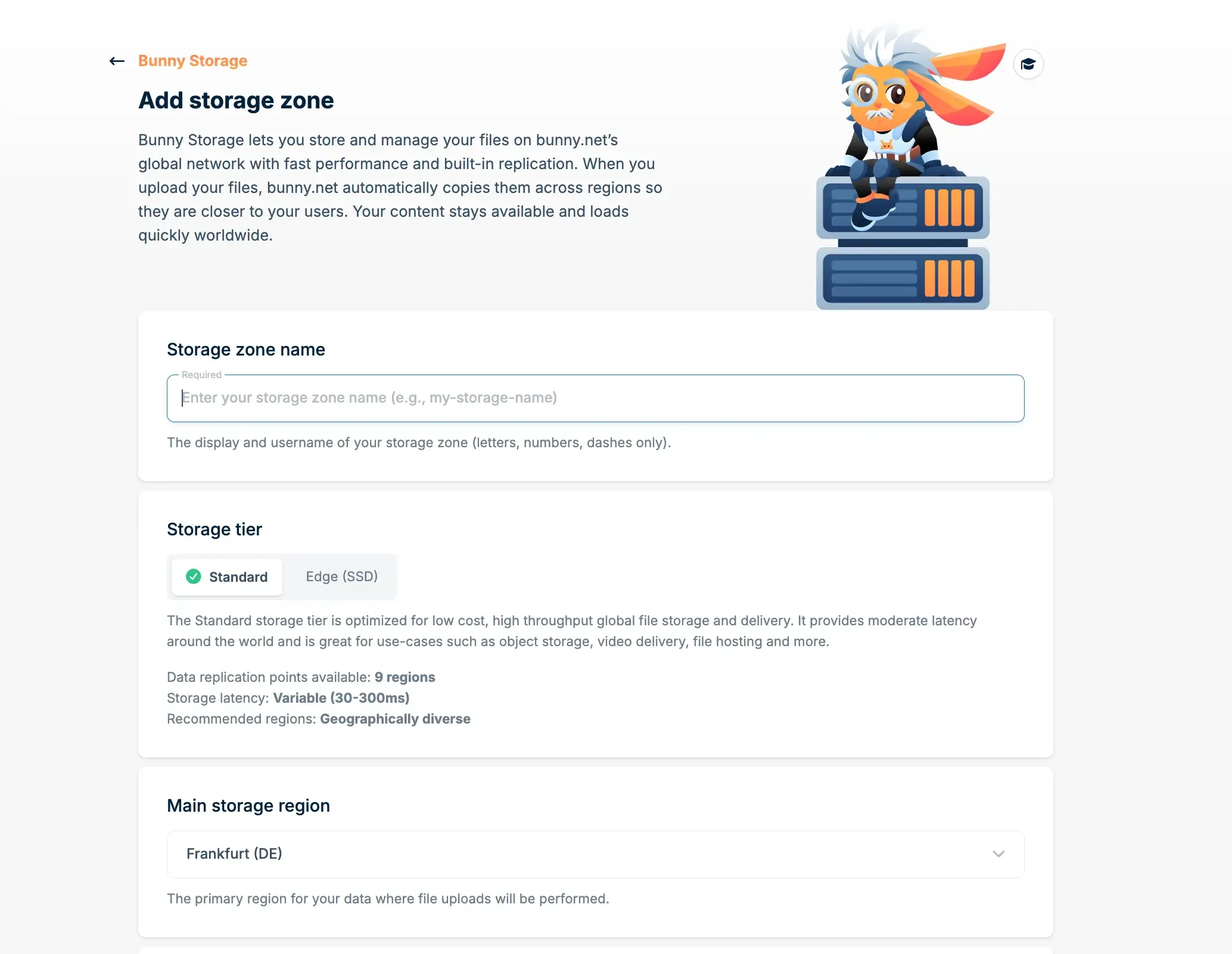Open the Bunny Storage breadcrumb link
The image size is (1232, 954).
click(192, 60)
